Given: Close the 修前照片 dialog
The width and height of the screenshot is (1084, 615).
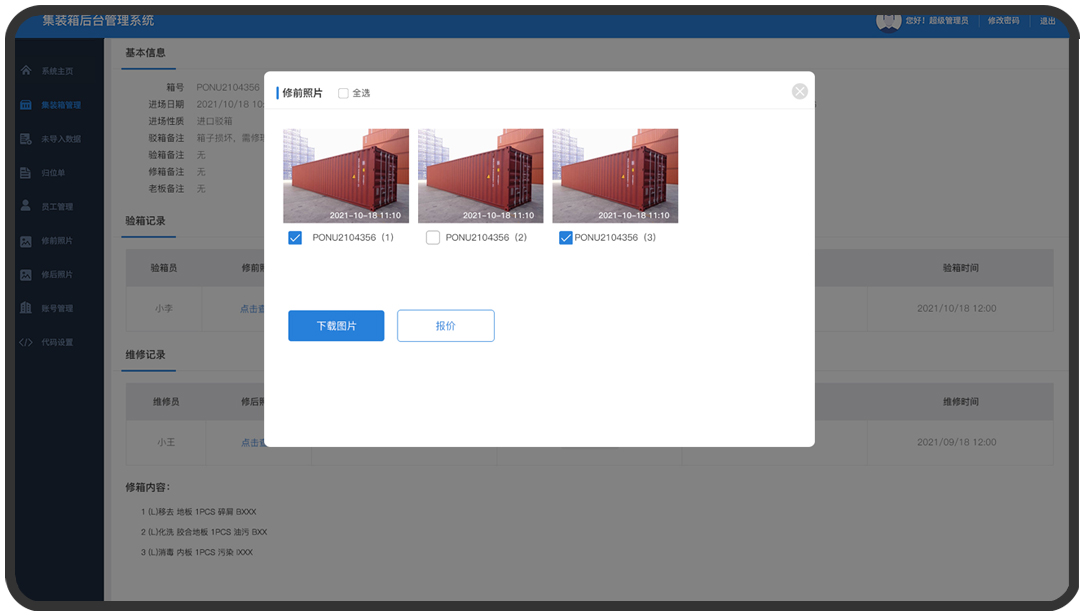Looking at the screenshot, I should [x=799, y=91].
